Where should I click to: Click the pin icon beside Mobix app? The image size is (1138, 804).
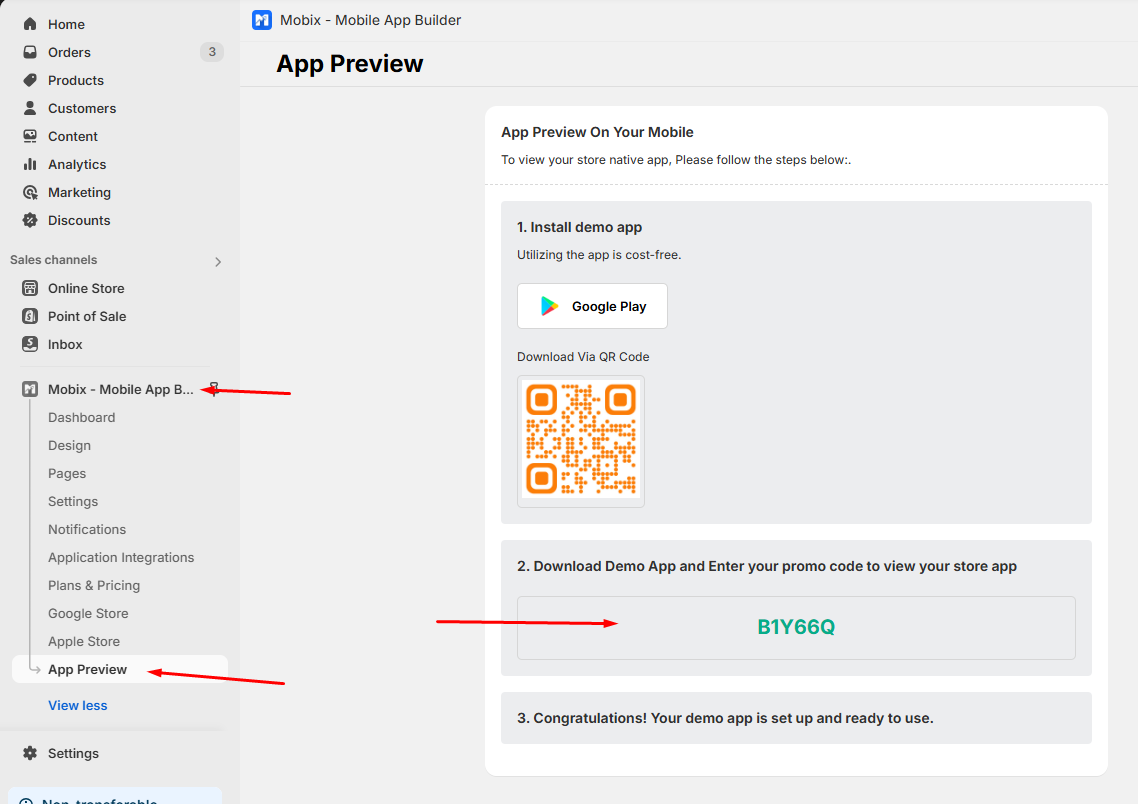pyautogui.click(x=213, y=389)
